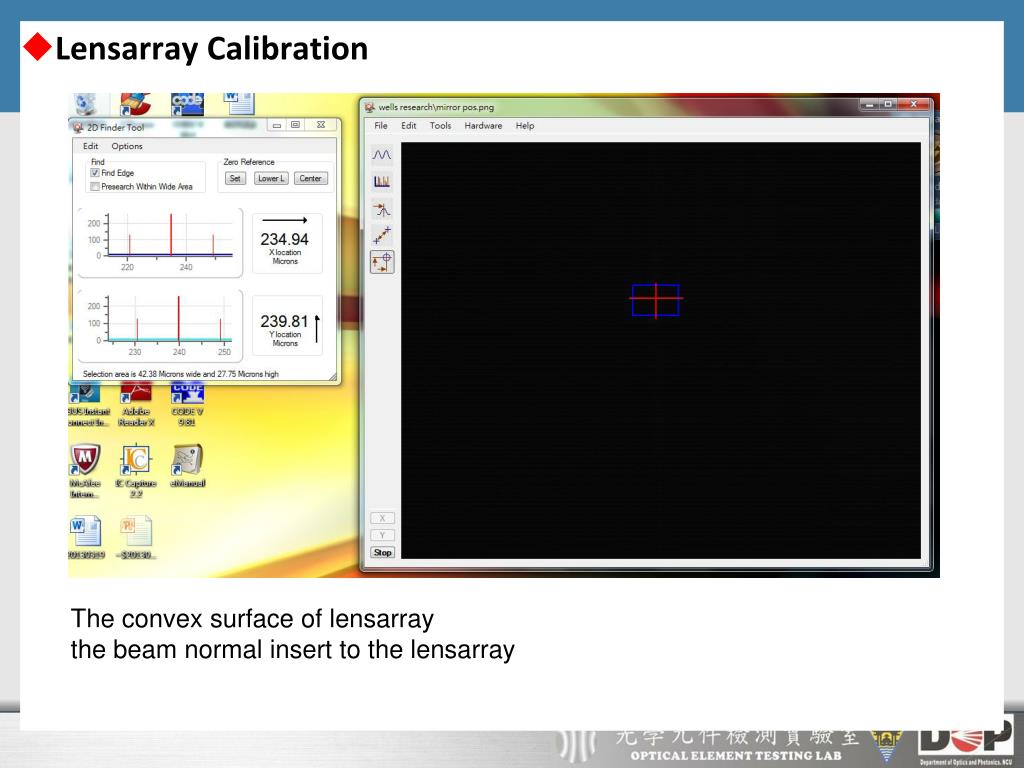Select the peak finder arrow tool icon
1024x768 pixels.
(x=382, y=209)
